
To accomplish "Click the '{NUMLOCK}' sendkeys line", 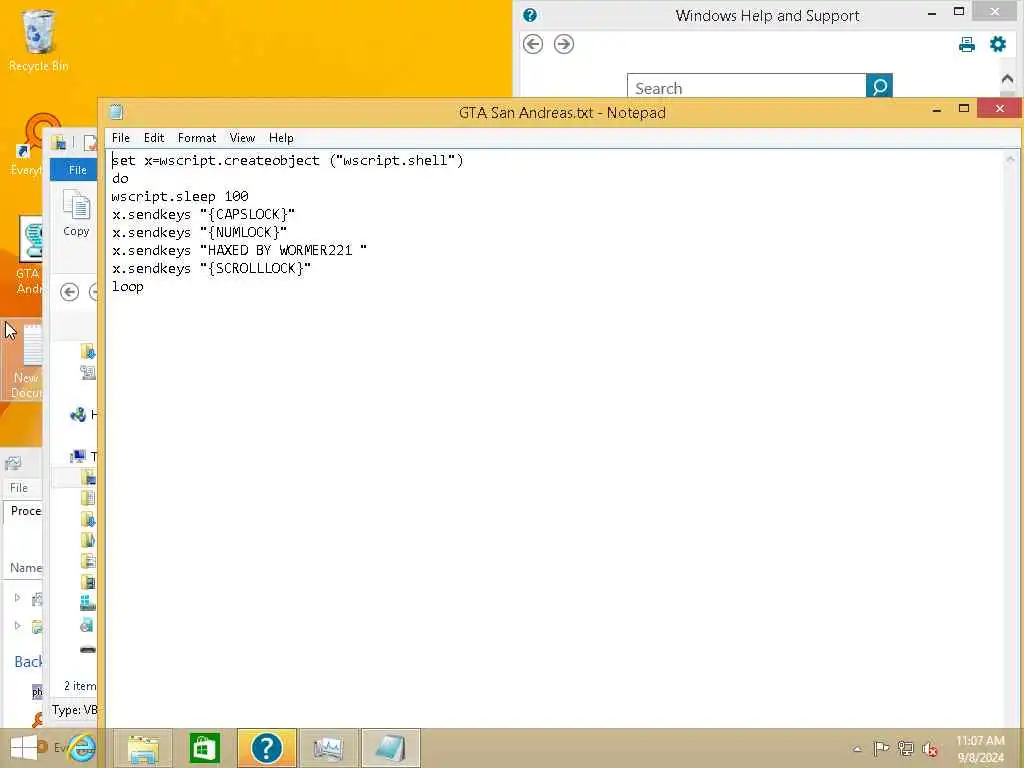I will 199,232.
